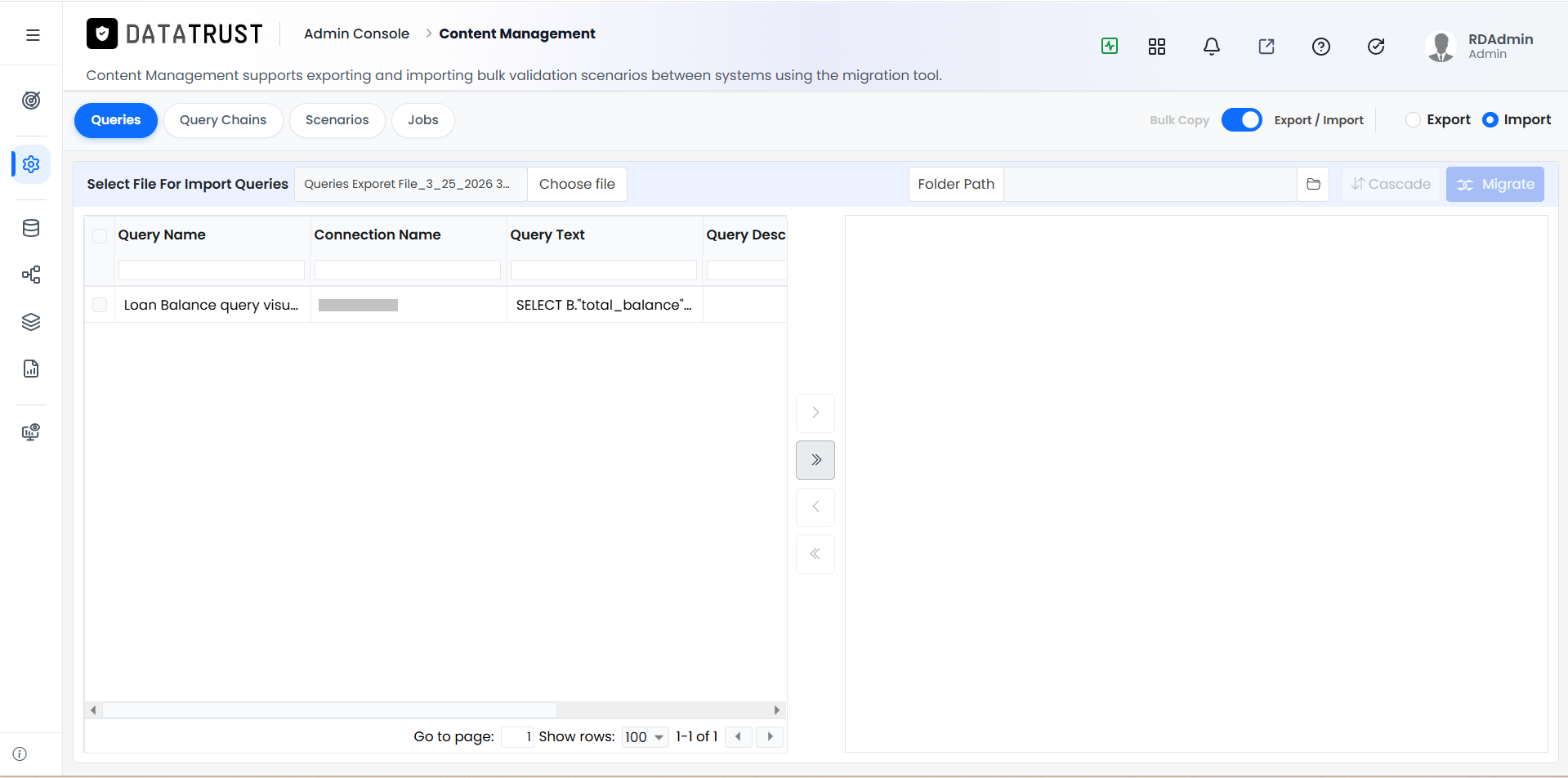Move all queries left with double arrow
Viewport: 1568px width, 778px height.
[x=815, y=554]
